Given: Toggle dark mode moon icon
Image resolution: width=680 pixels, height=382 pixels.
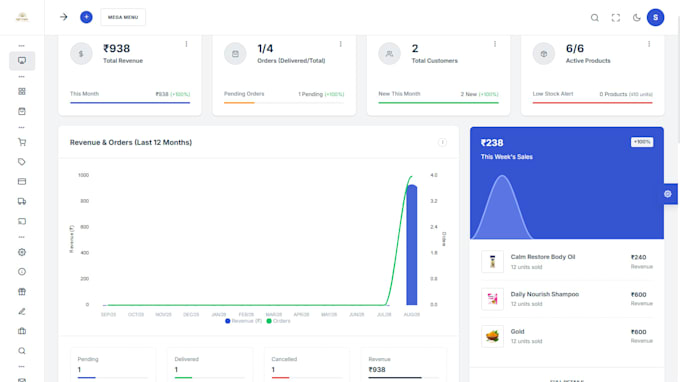Looking at the screenshot, I should [x=636, y=18].
